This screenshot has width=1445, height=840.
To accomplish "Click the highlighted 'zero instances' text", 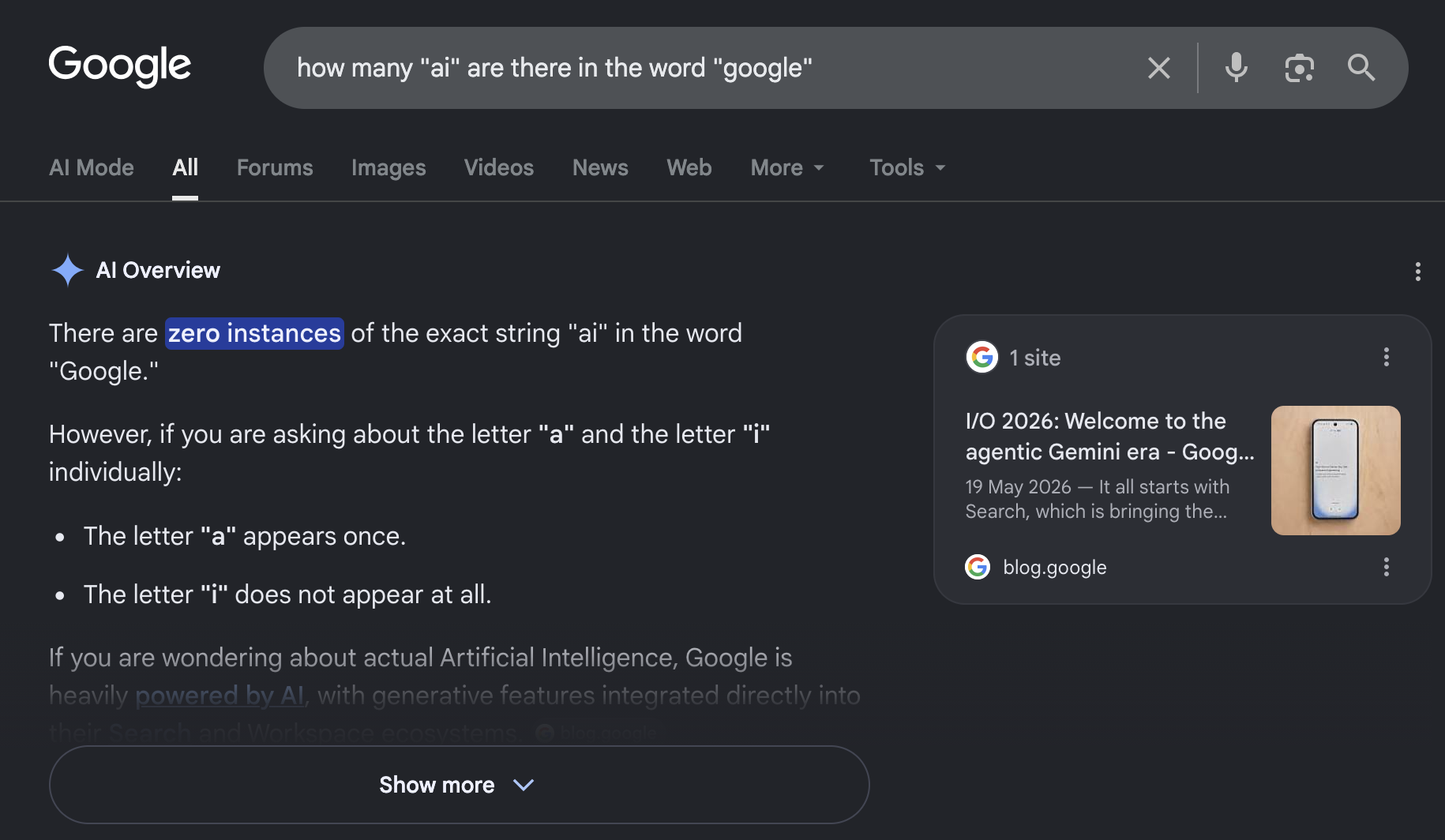I will [254, 333].
